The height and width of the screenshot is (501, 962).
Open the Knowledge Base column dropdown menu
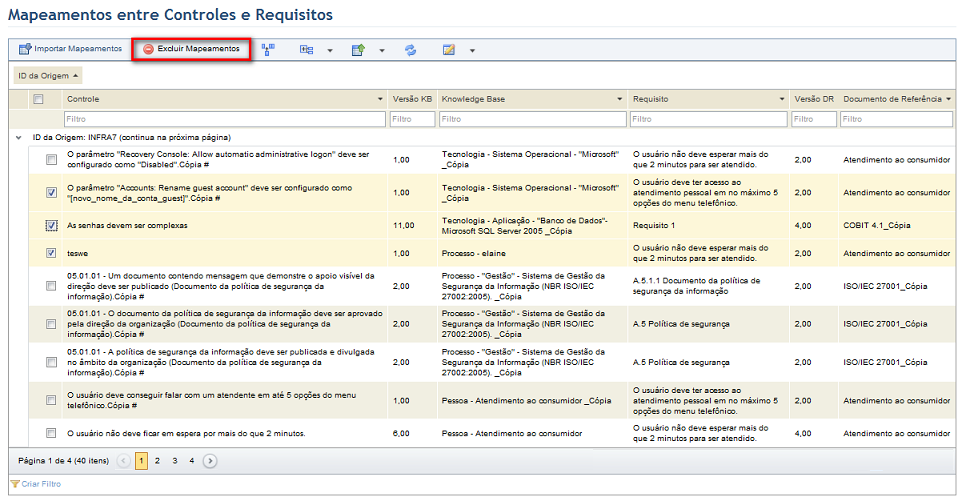pos(620,99)
